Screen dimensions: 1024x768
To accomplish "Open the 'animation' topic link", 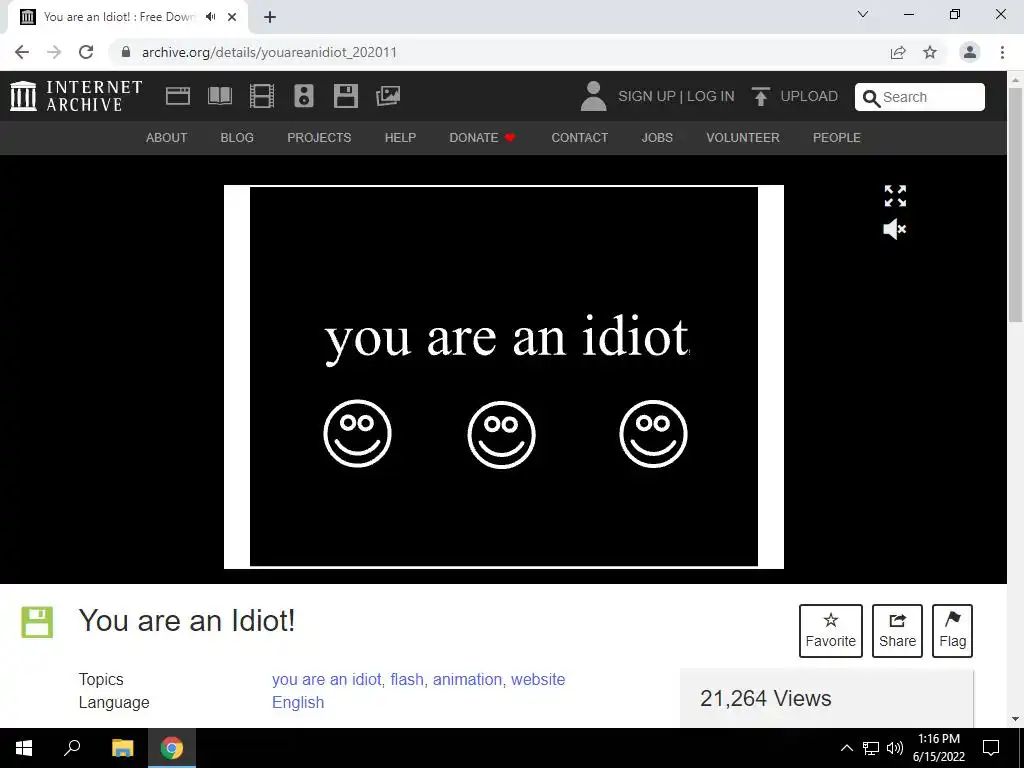I will coord(468,679).
